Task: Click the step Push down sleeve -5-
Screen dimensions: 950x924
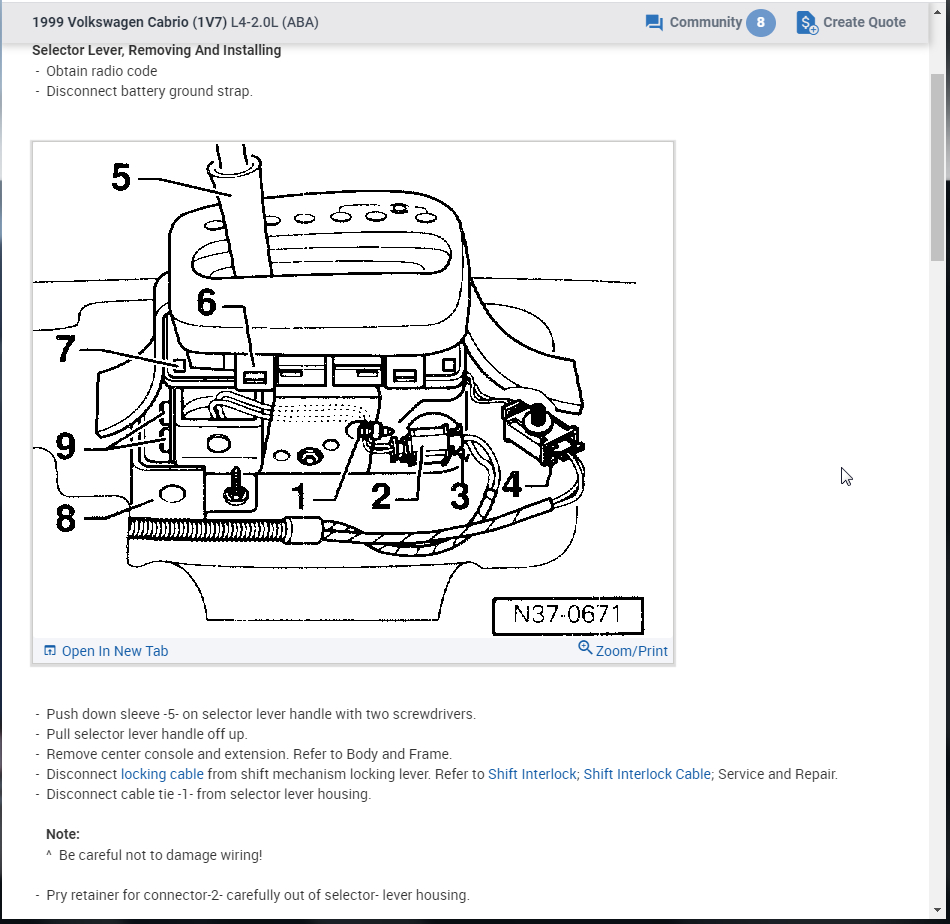Action: pos(261,714)
